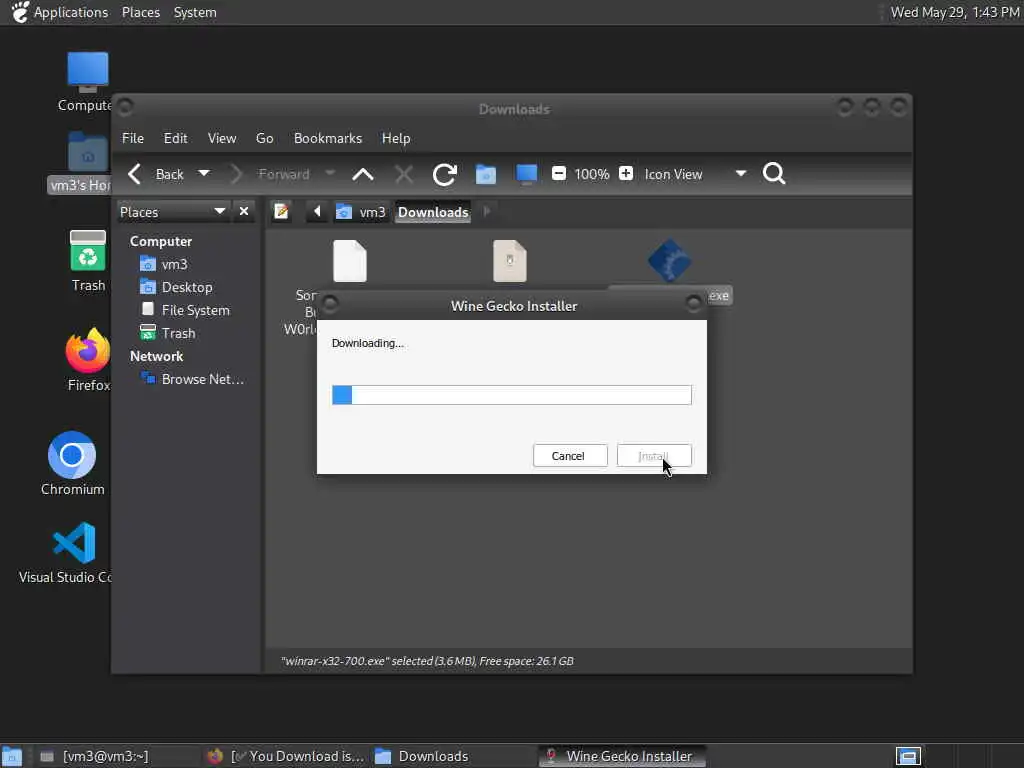This screenshot has height=768, width=1024.
Task: Click the status bar selection text
Action: click(x=427, y=661)
